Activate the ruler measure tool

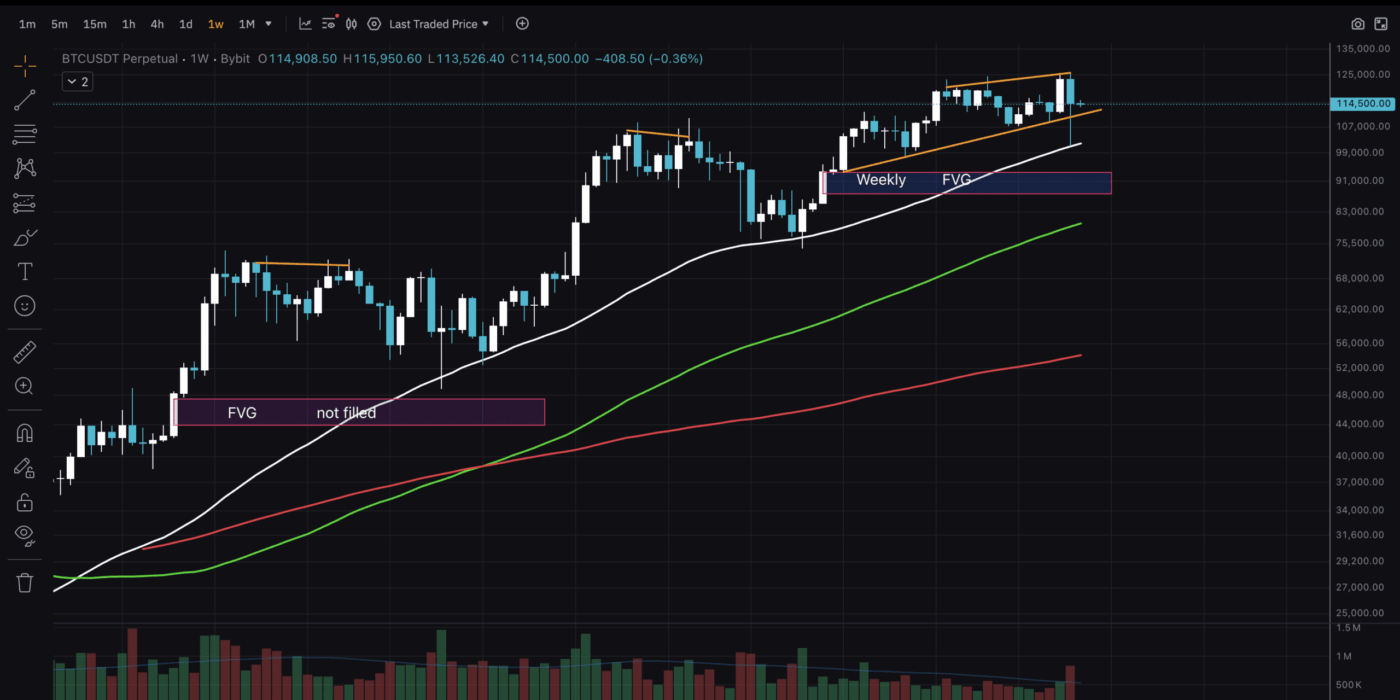pos(25,351)
